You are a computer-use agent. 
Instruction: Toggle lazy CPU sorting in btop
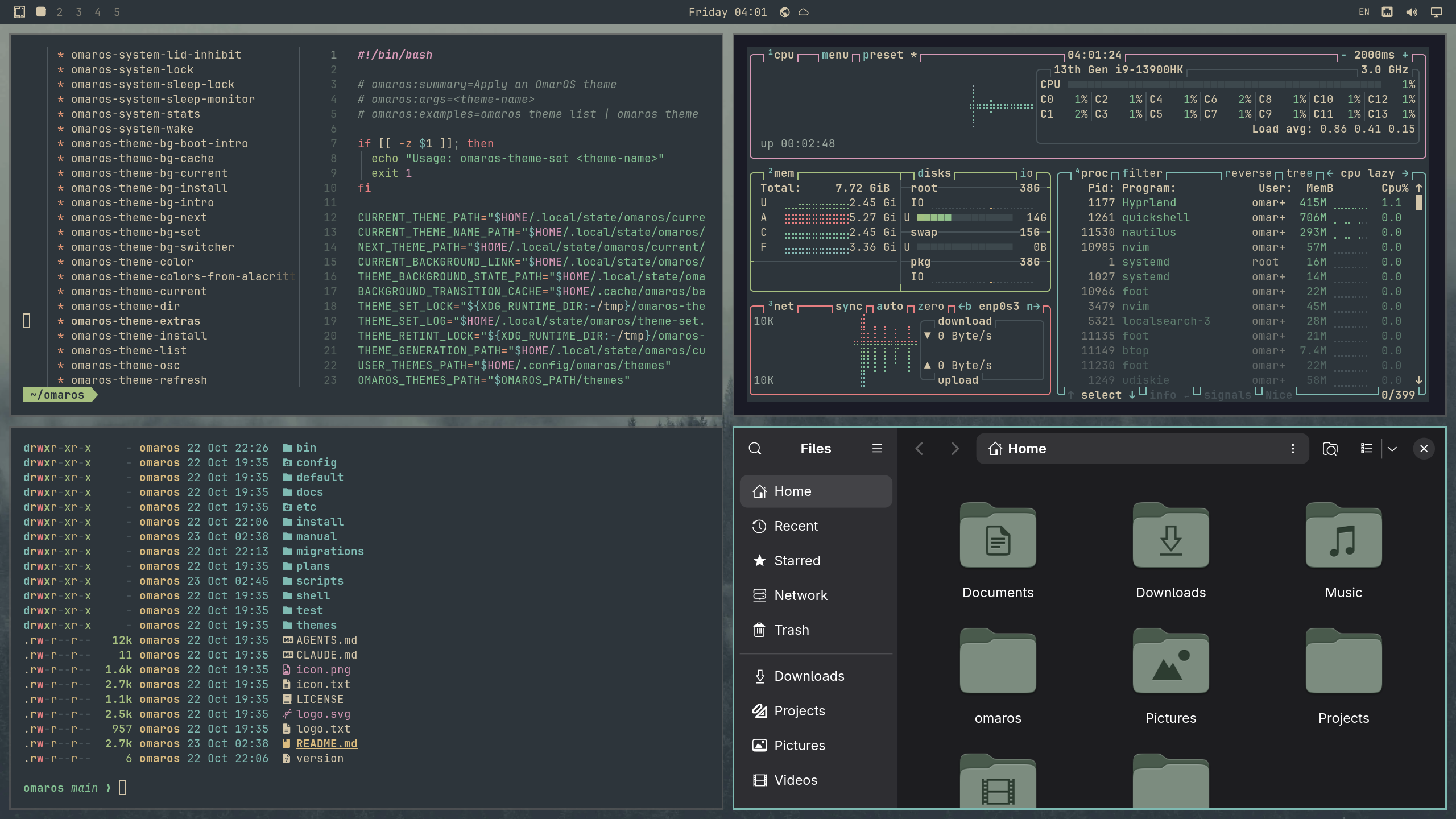click(x=1381, y=173)
